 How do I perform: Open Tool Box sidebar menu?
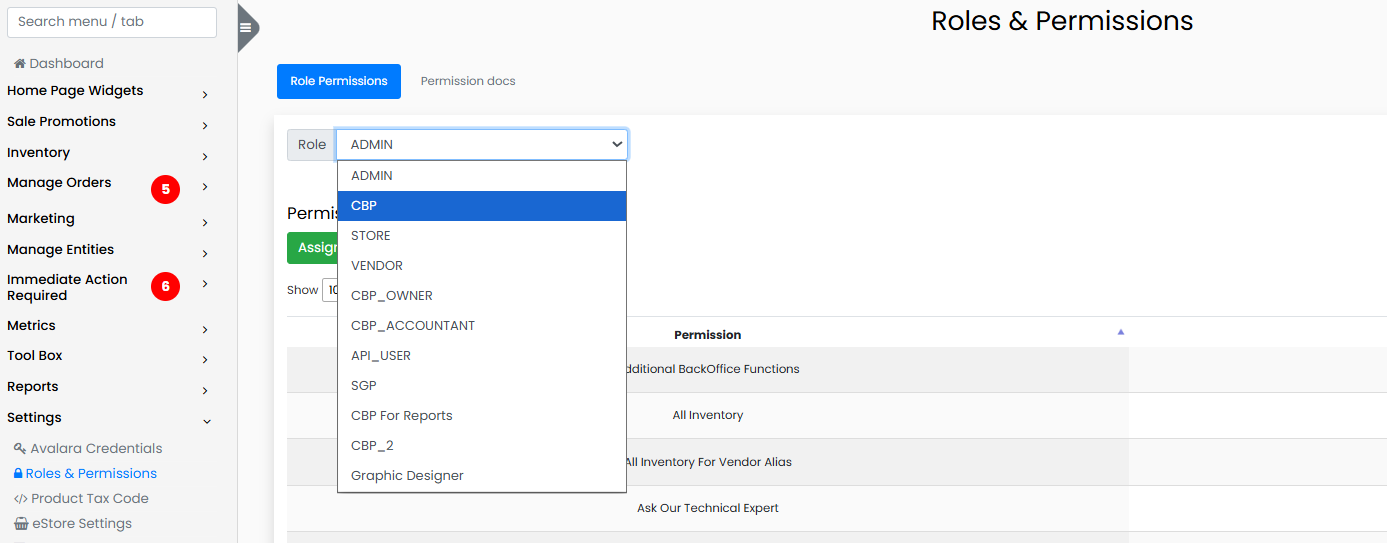click(x=35, y=355)
